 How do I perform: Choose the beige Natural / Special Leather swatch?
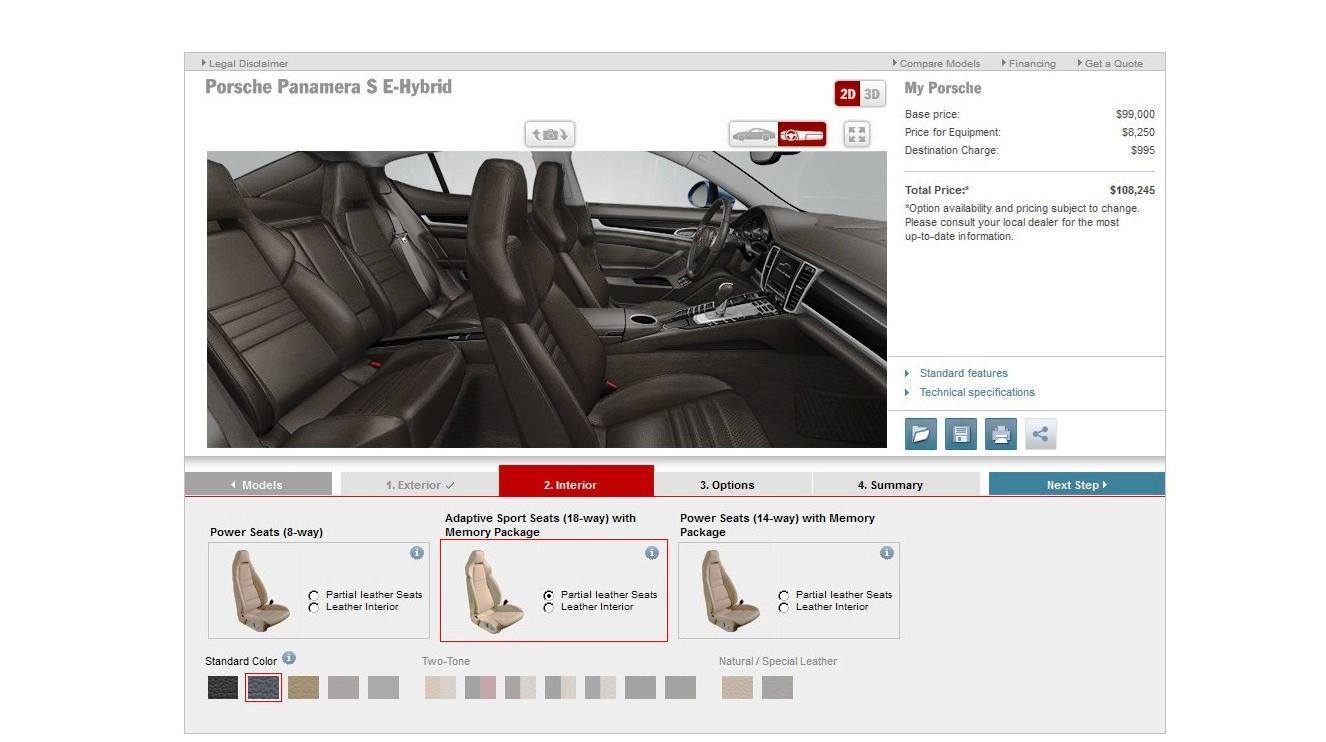pos(737,687)
